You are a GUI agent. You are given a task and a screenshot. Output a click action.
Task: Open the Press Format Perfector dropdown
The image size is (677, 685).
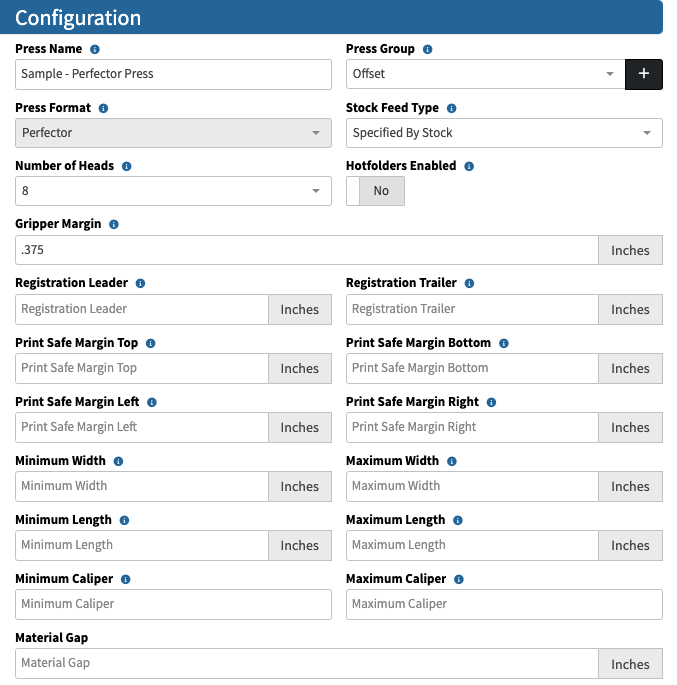click(173, 133)
